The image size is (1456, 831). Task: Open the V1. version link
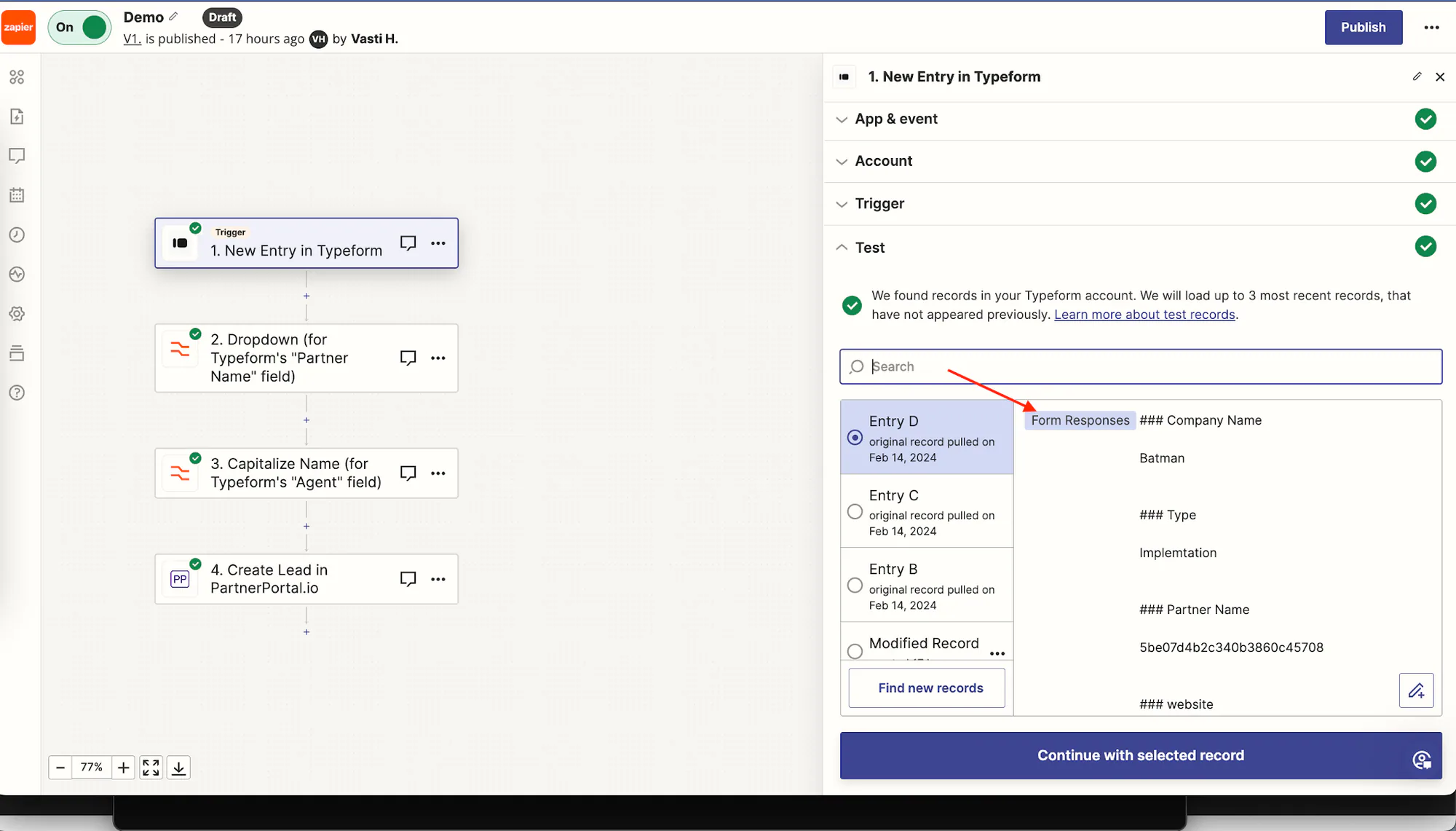click(132, 39)
